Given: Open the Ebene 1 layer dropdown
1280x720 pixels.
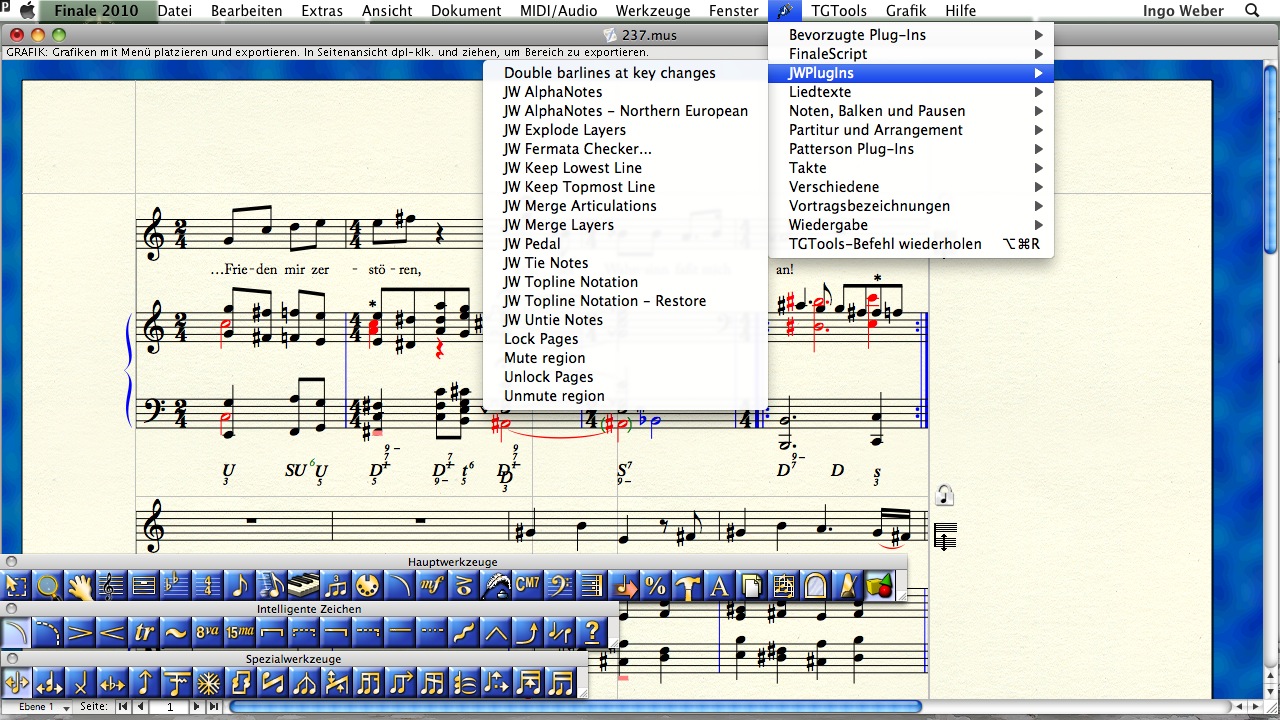Looking at the screenshot, I should point(40,707).
